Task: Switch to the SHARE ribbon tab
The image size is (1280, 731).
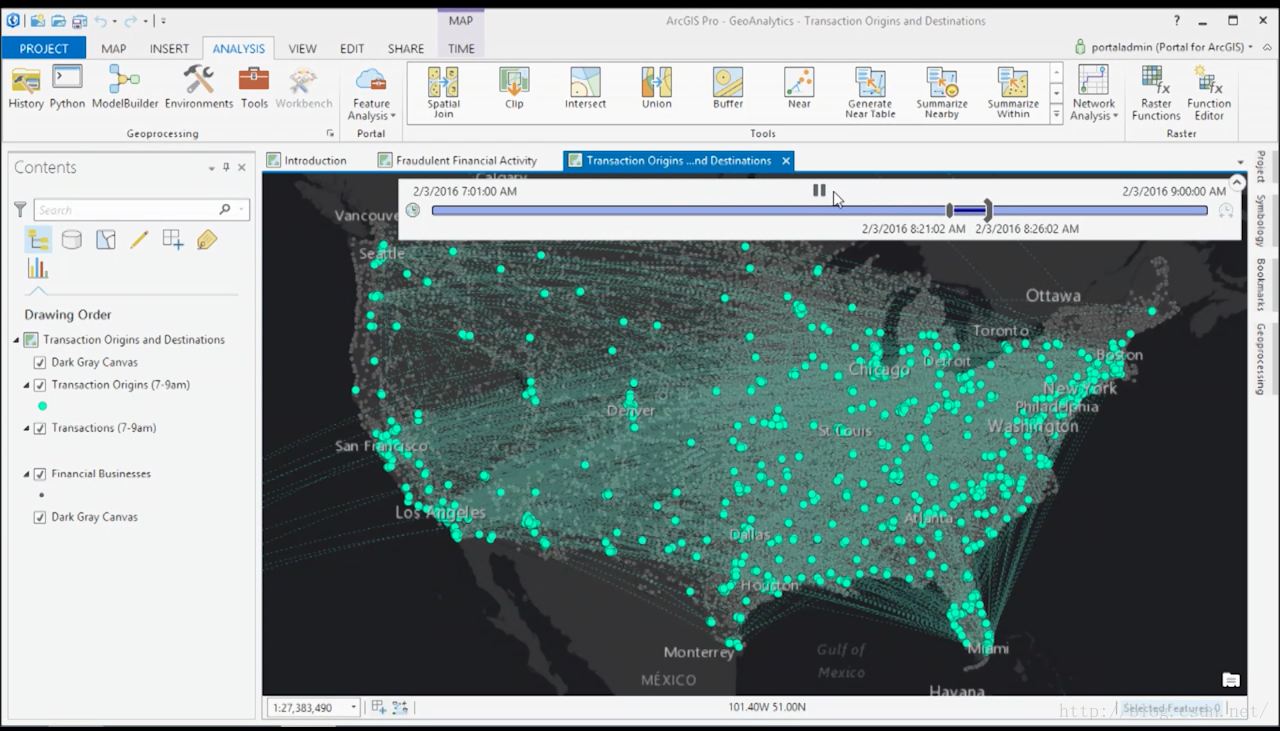Action: pos(406,48)
